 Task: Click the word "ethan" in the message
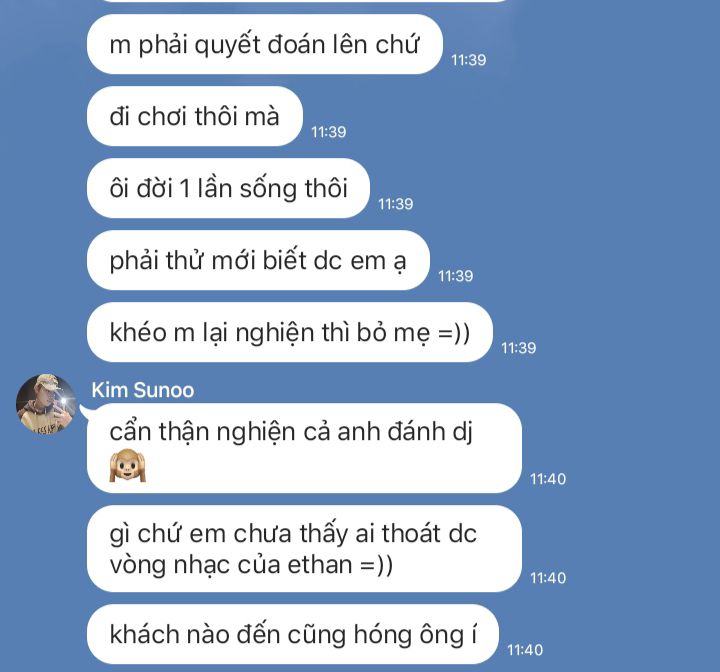click(320, 565)
